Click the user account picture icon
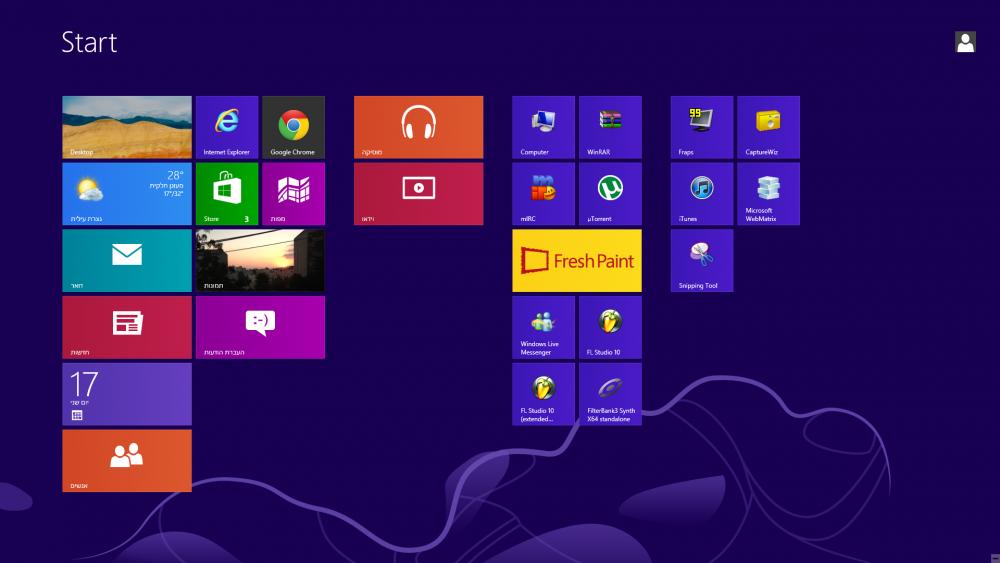 click(x=965, y=42)
